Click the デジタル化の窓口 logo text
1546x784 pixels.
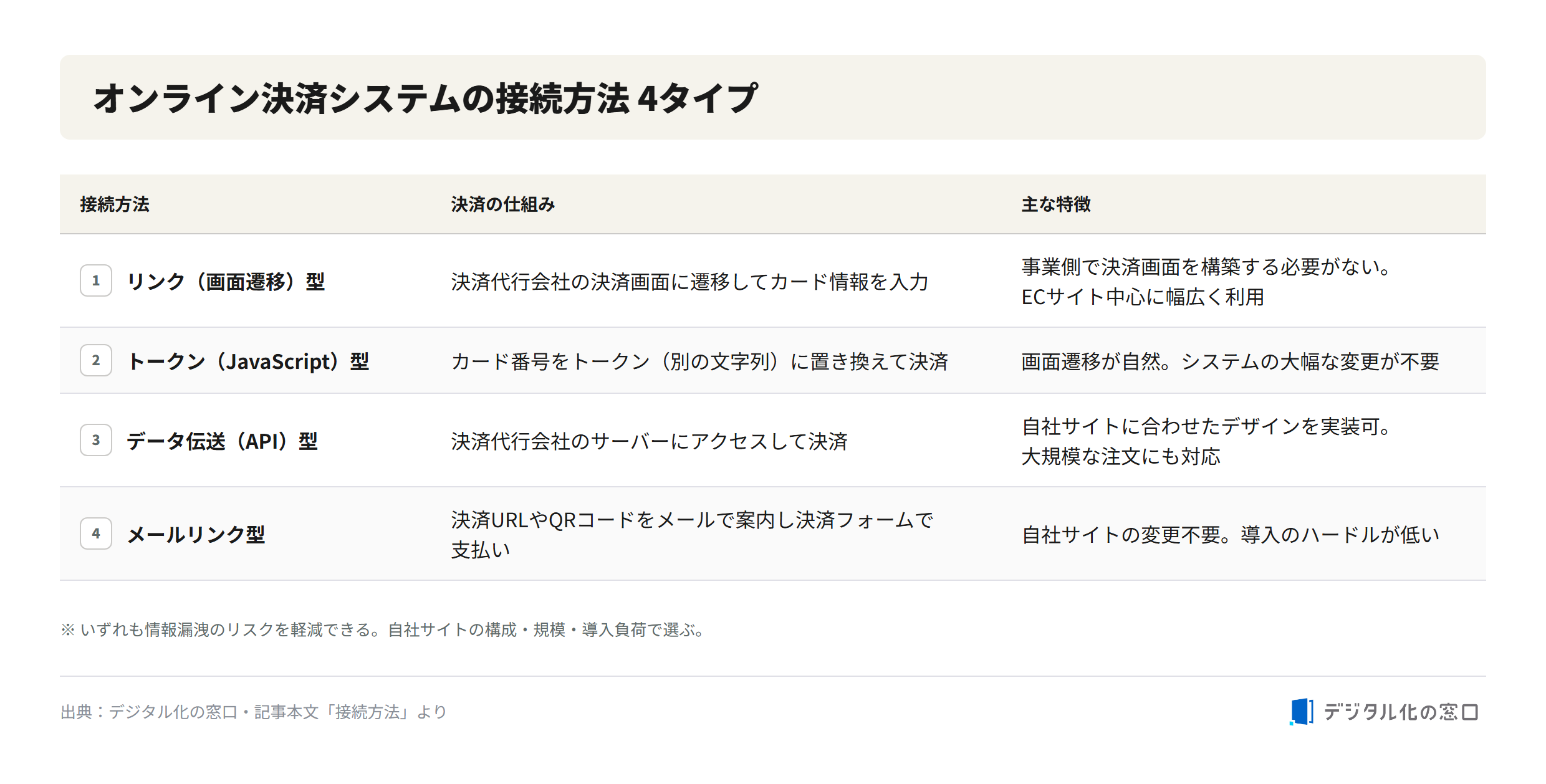point(1400,712)
